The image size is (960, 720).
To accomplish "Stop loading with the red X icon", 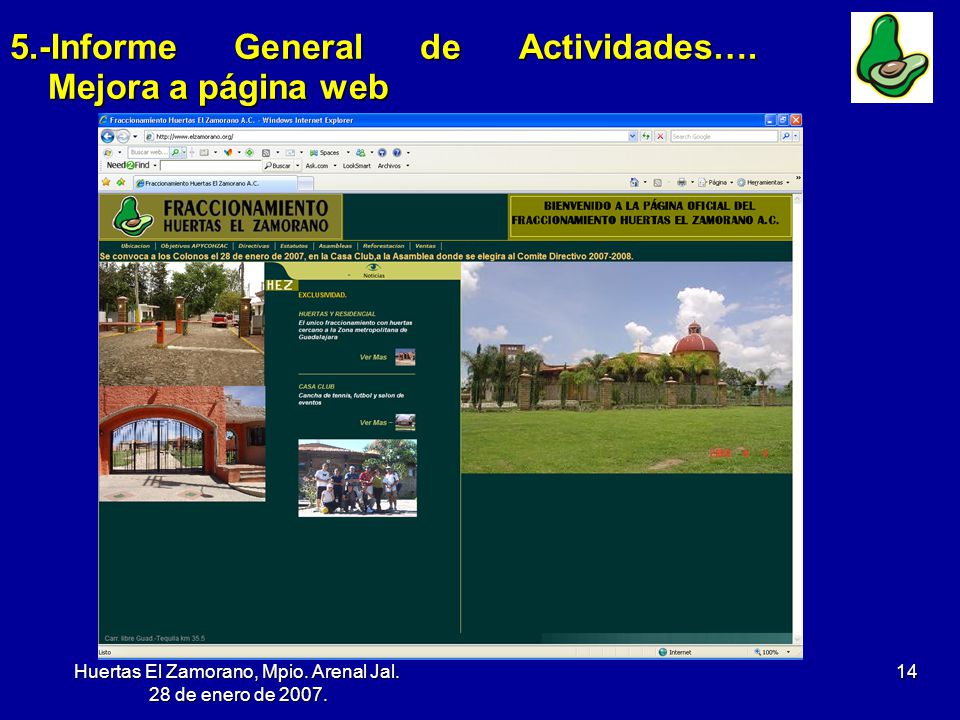I will coord(660,137).
